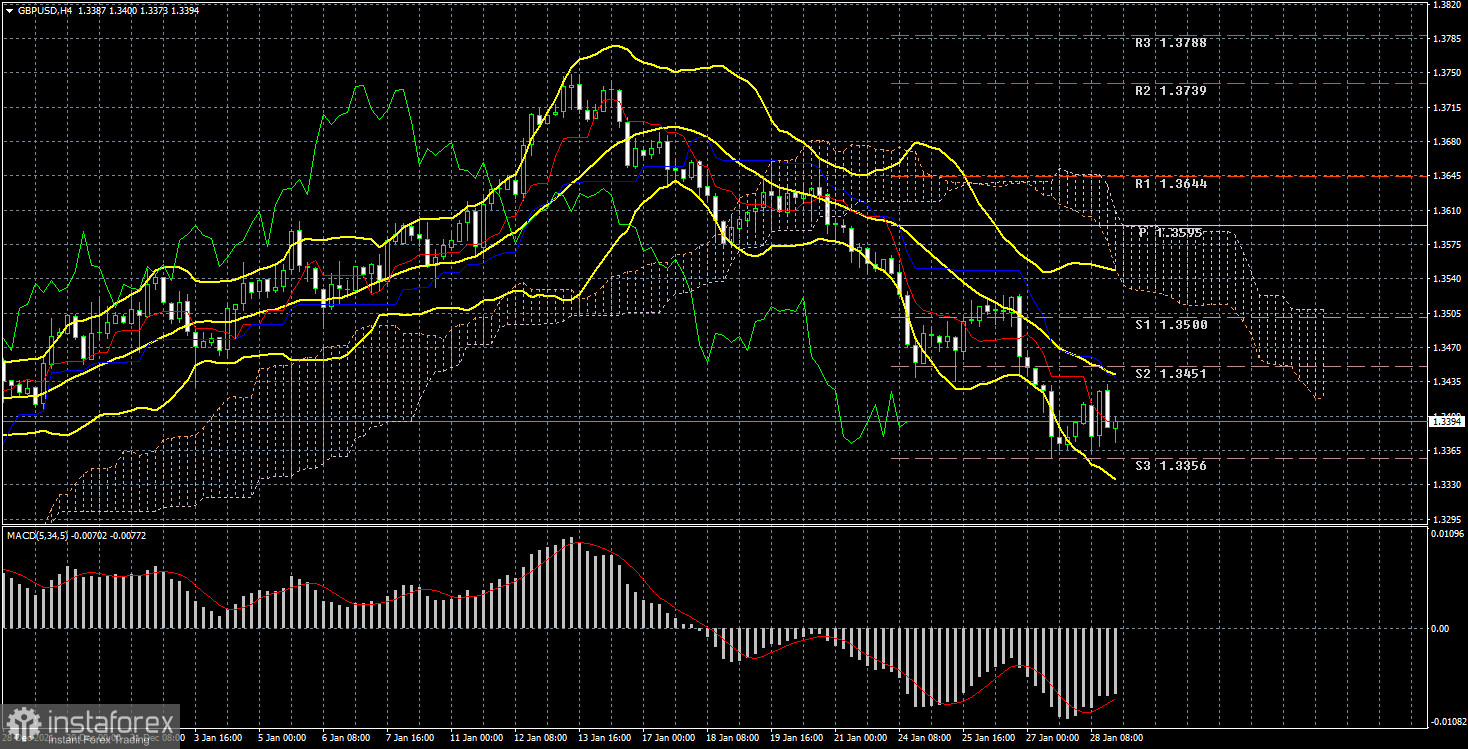Image resolution: width=1468 pixels, height=749 pixels.
Task: Click time axis label 11 Jan 00:00
Action: tap(476, 738)
